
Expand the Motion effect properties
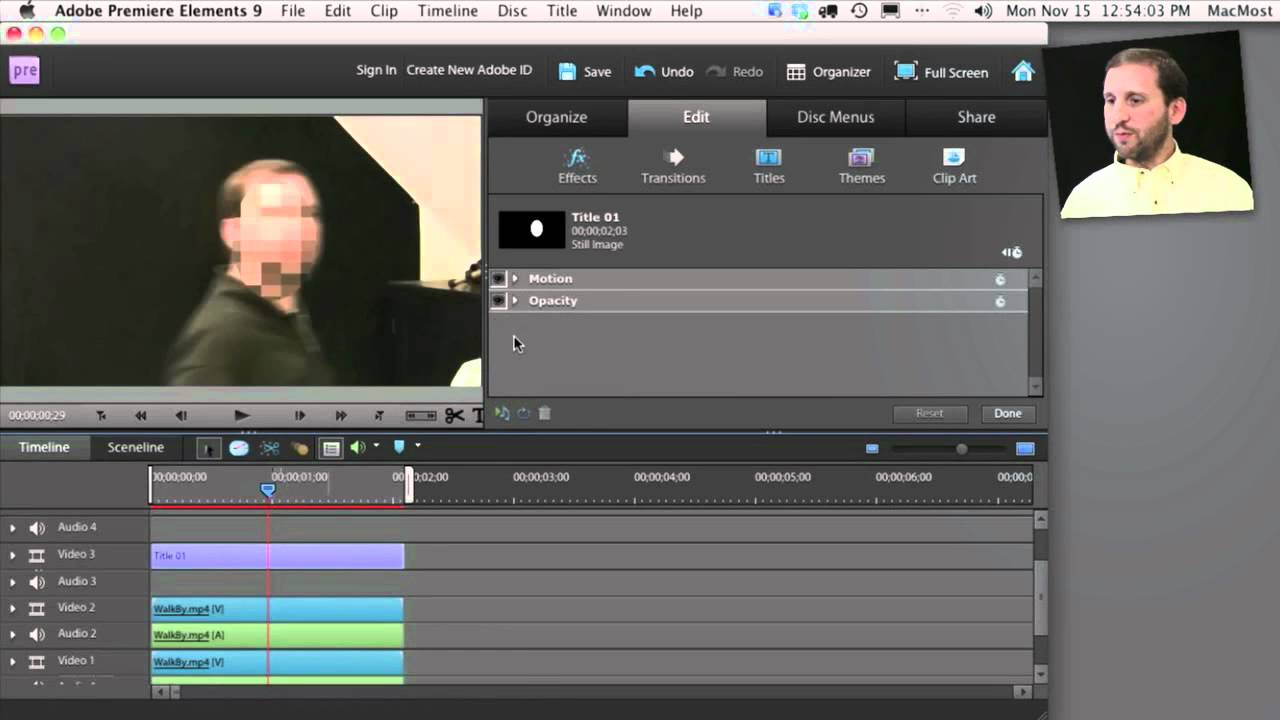pyautogui.click(x=515, y=279)
